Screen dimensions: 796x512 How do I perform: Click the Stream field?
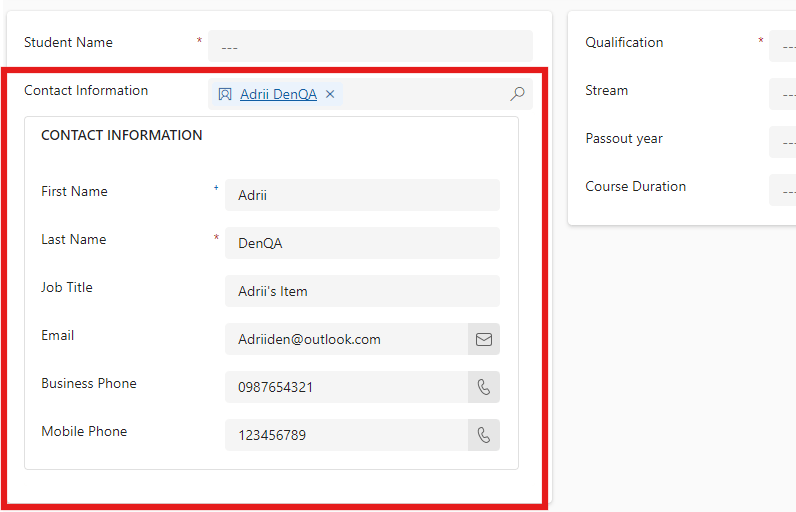(782, 94)
